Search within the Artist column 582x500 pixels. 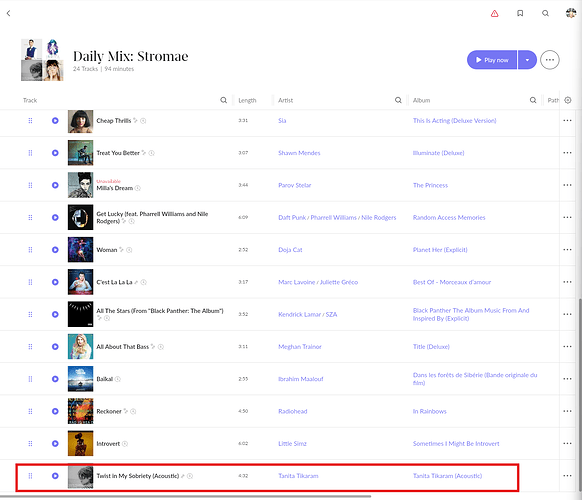pyautogui.click(x=398, y=100)
